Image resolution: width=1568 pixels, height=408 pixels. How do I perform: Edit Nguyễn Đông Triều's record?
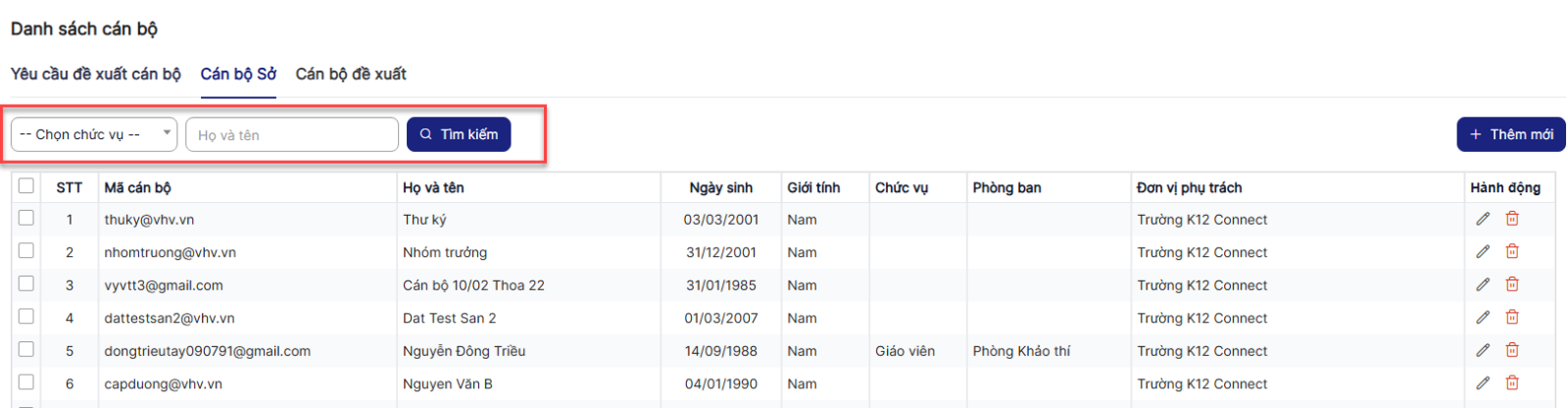pos(1483,350)
